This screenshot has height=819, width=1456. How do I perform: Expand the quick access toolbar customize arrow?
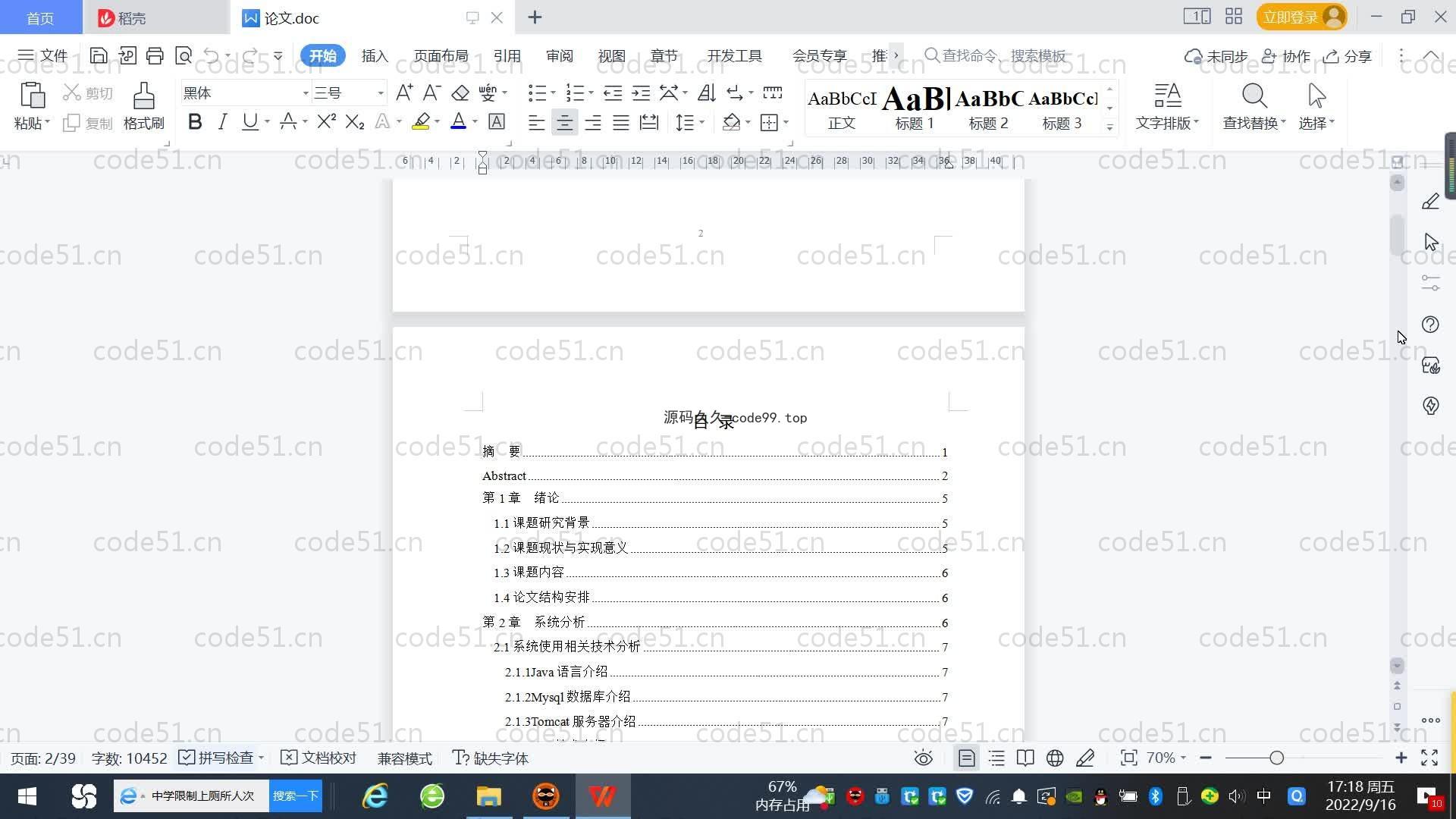[x=278, y=55]
